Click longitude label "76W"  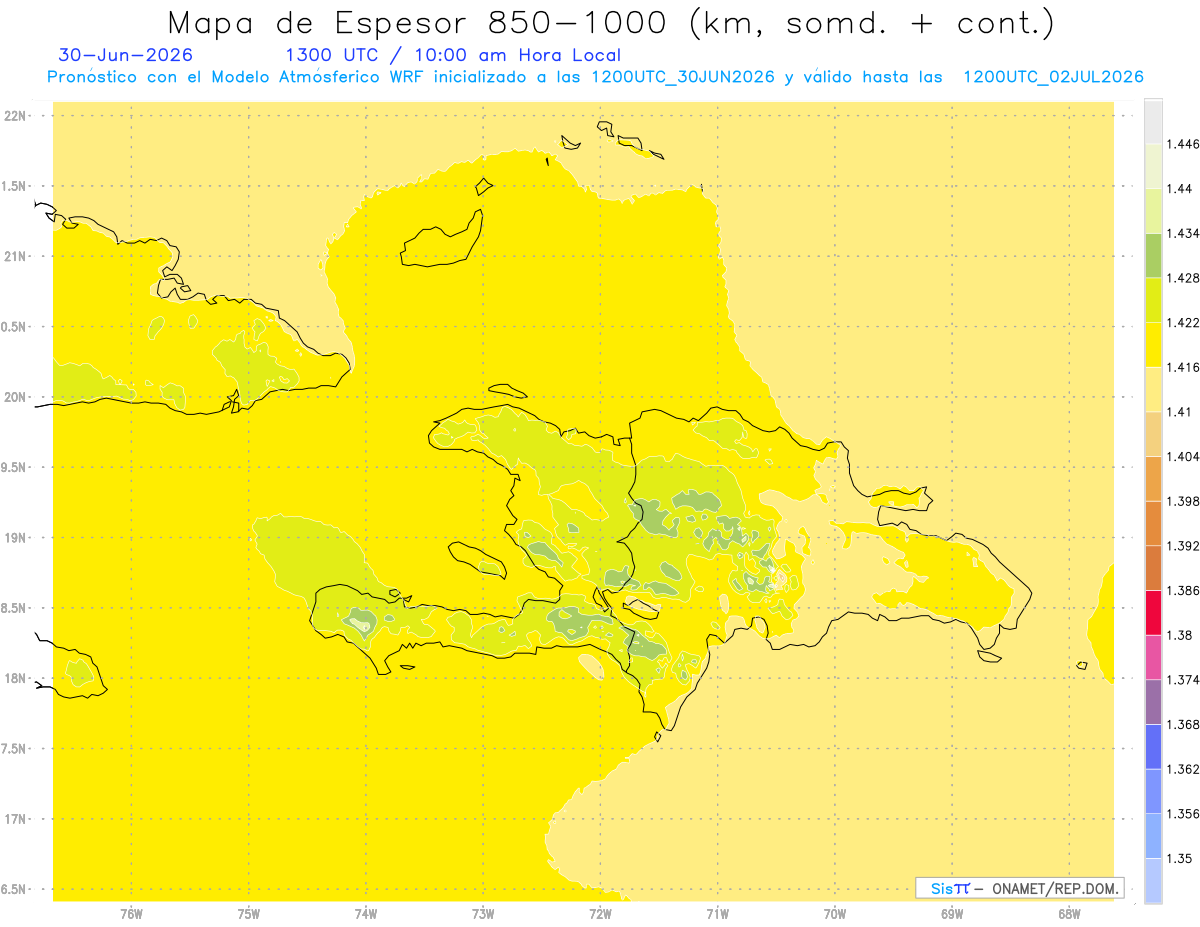click(131, 913)
